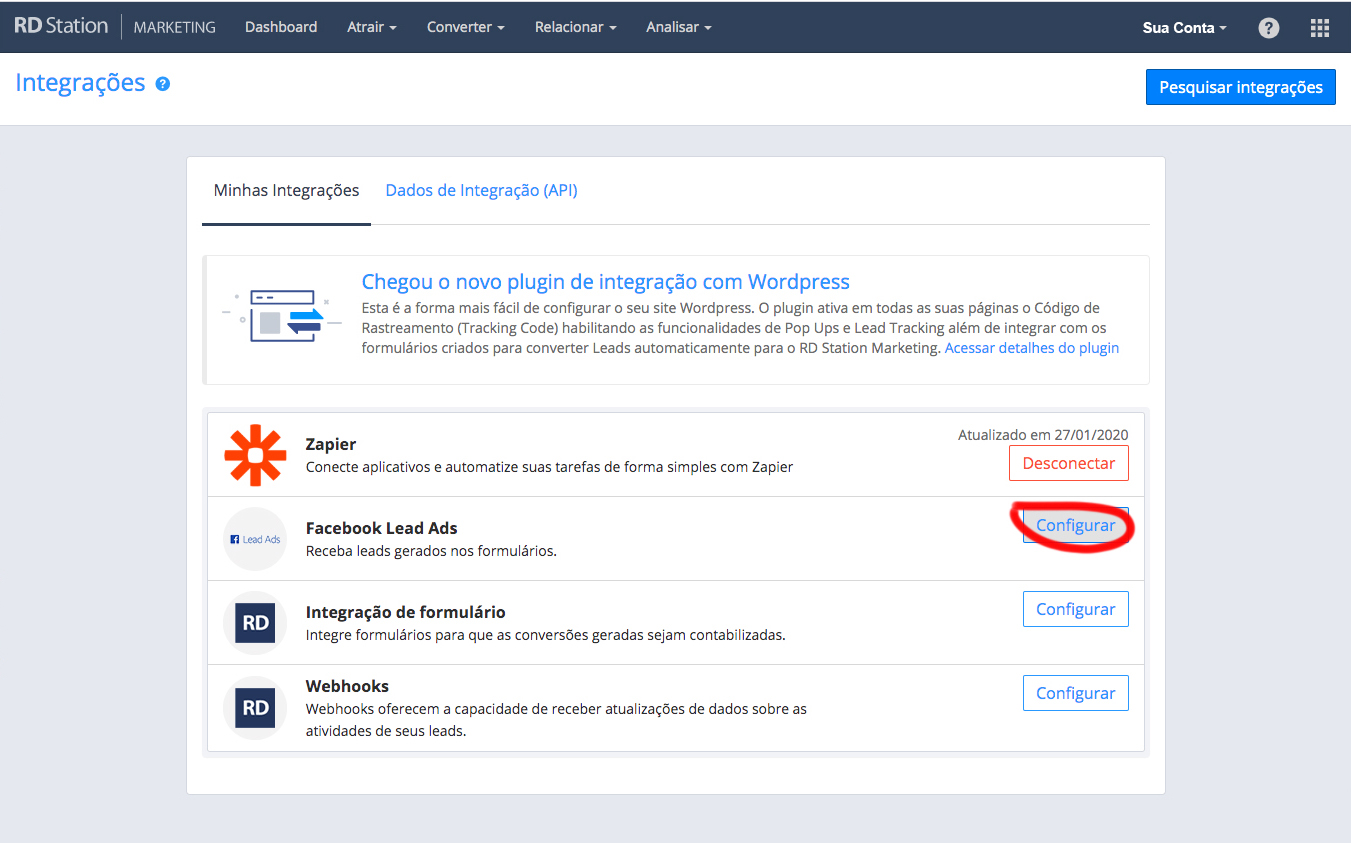
Task: Open the apps grid icon
Action: (x=1320, y=28)
